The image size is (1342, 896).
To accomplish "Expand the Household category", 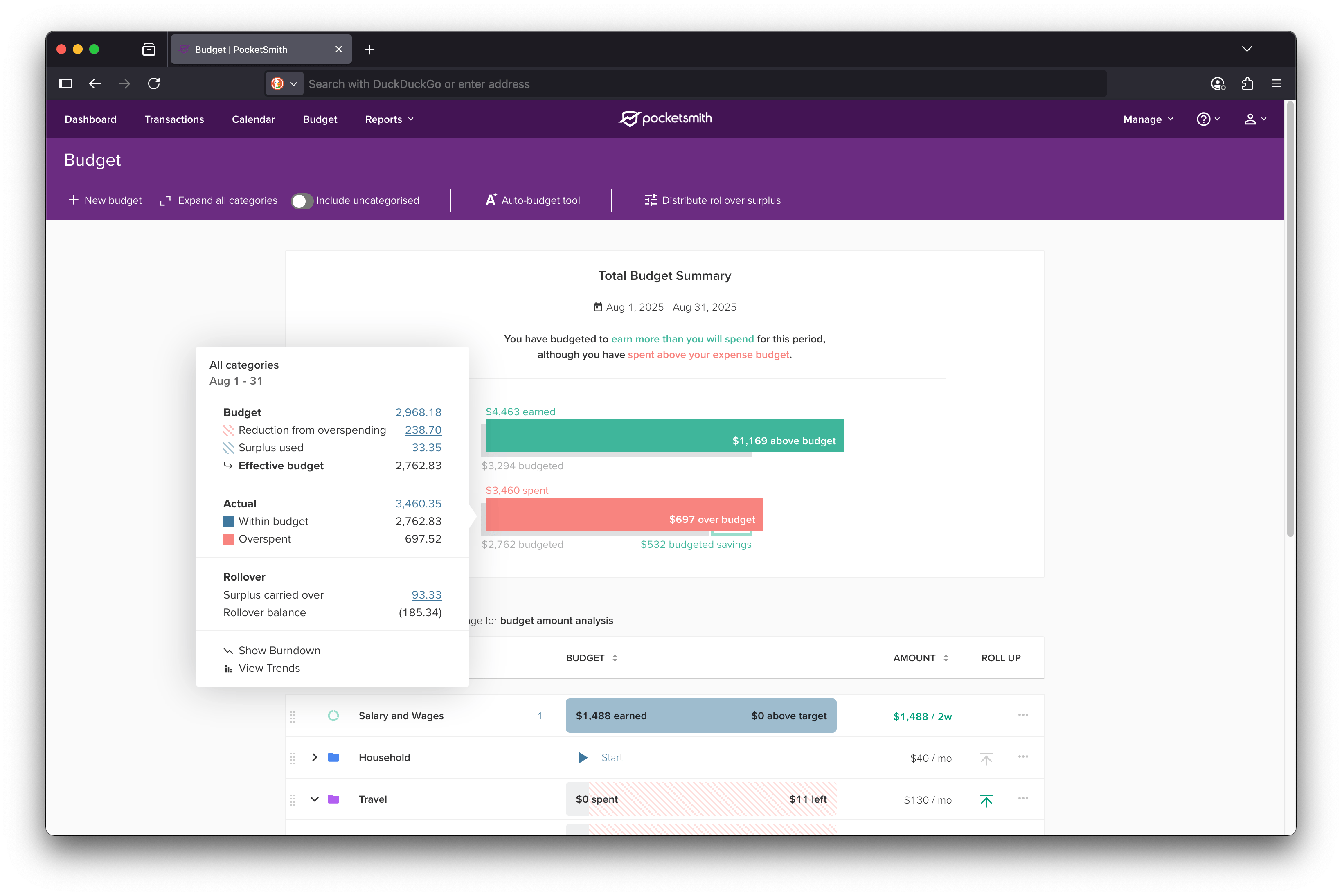I will 314,757.
